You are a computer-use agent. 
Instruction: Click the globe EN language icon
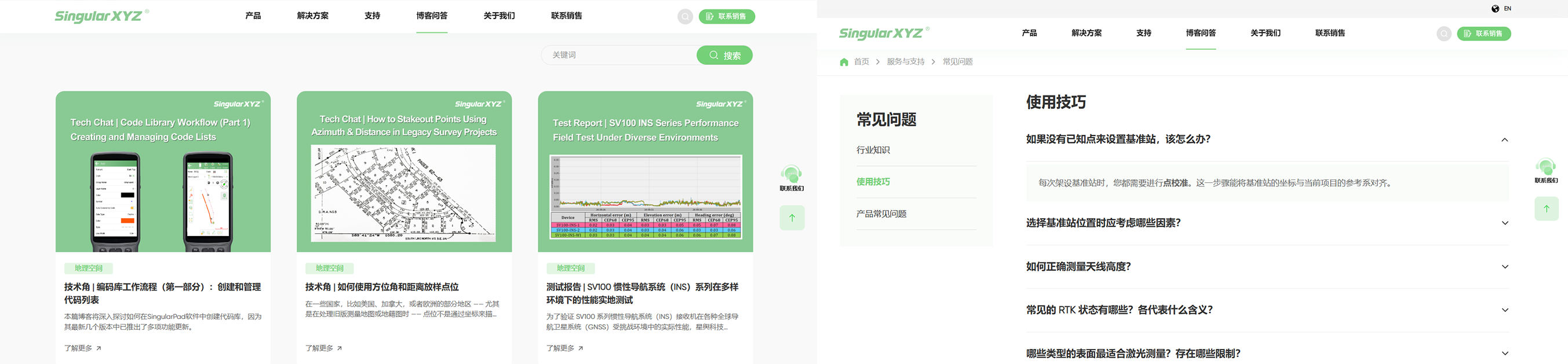click(x=1495, y=9)
